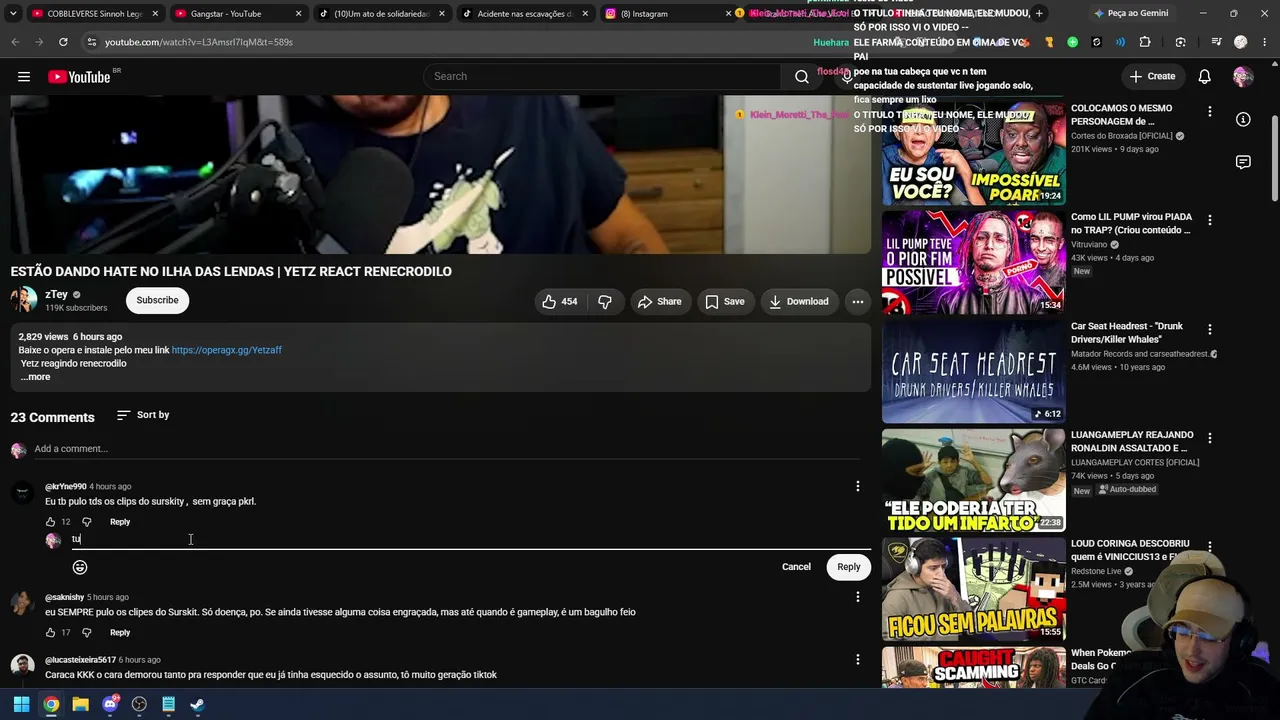This screenshot has height=720, width=1280.
Task: Reload the current page
Action: (63, 42)
